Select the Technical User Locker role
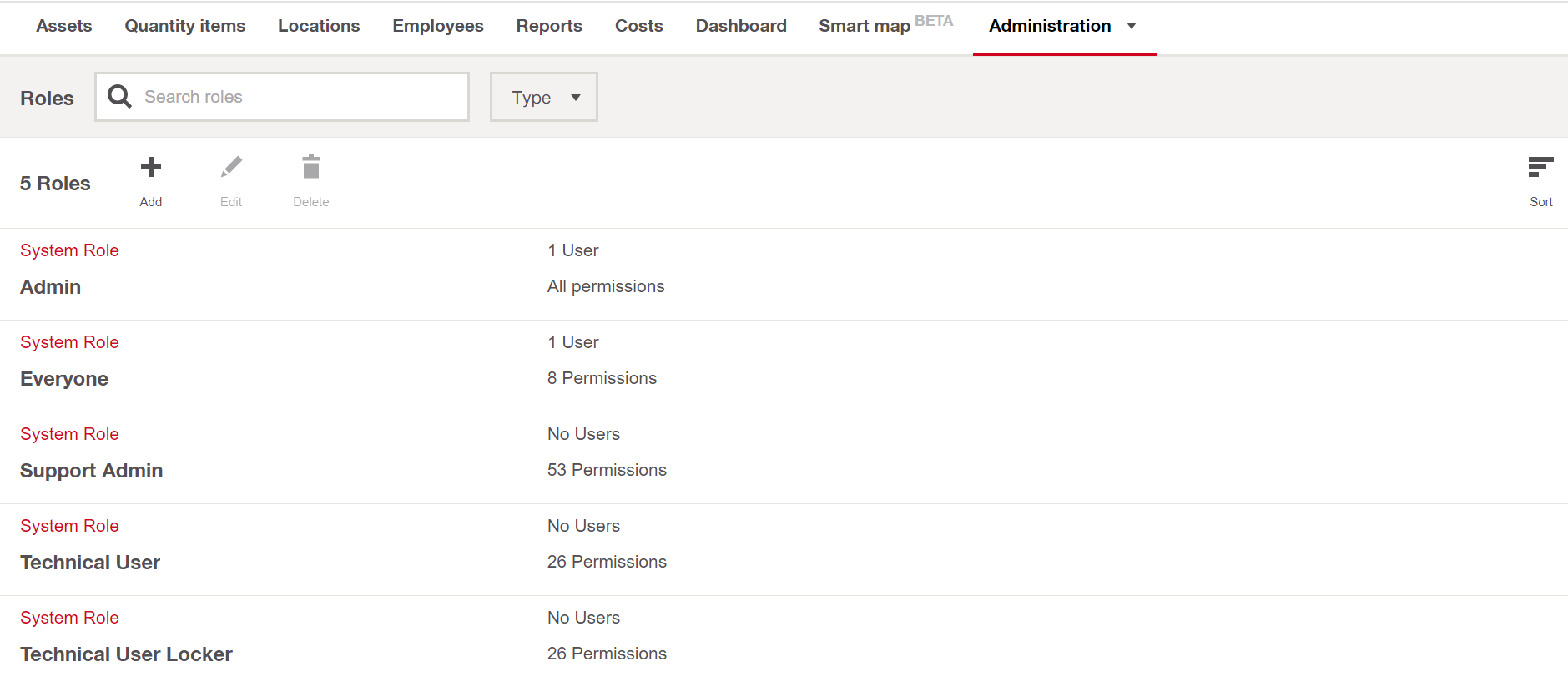 (x=127, y=654)
